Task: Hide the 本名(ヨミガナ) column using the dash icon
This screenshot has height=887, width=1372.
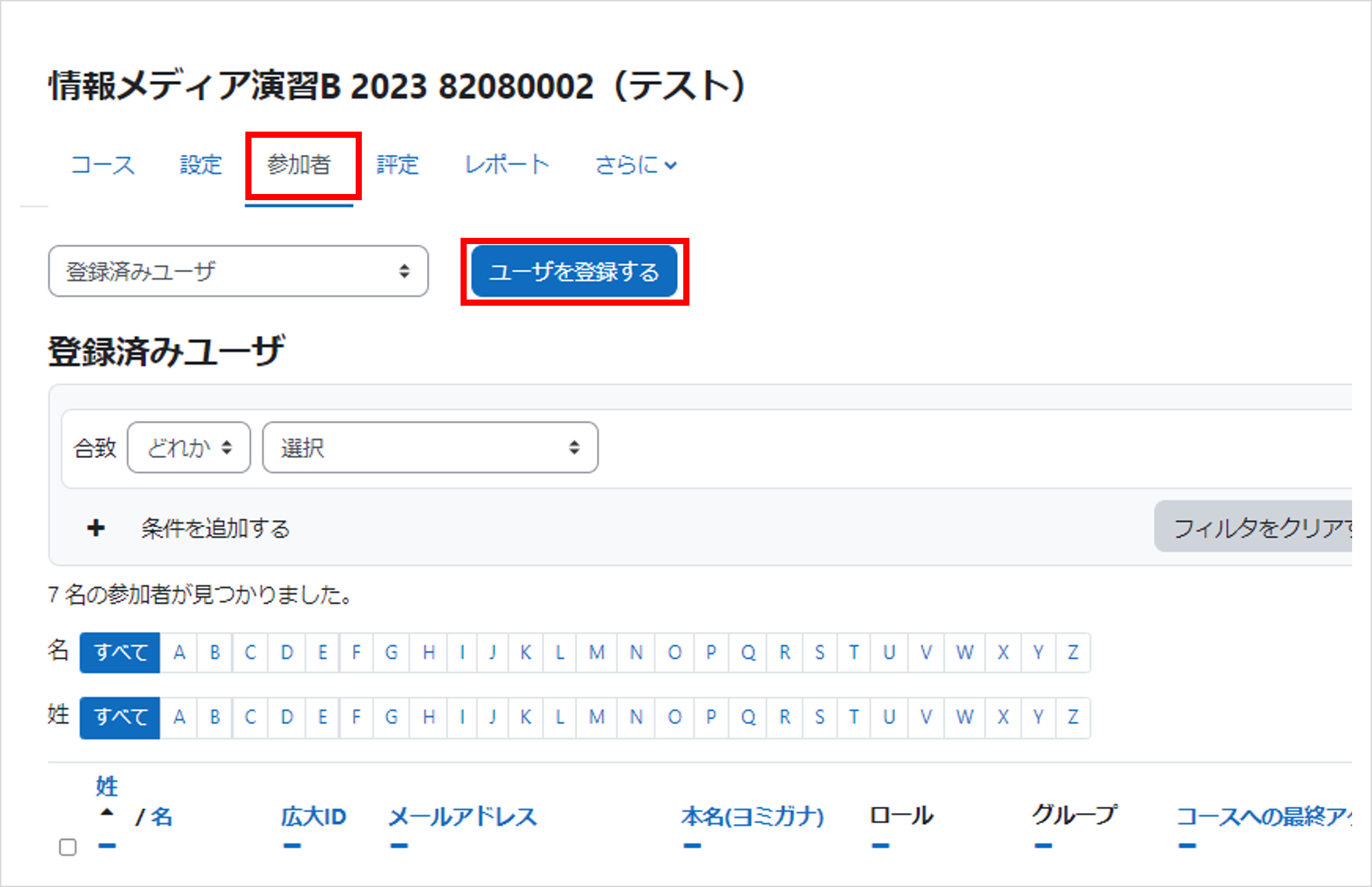Action: tap(692, 846)
